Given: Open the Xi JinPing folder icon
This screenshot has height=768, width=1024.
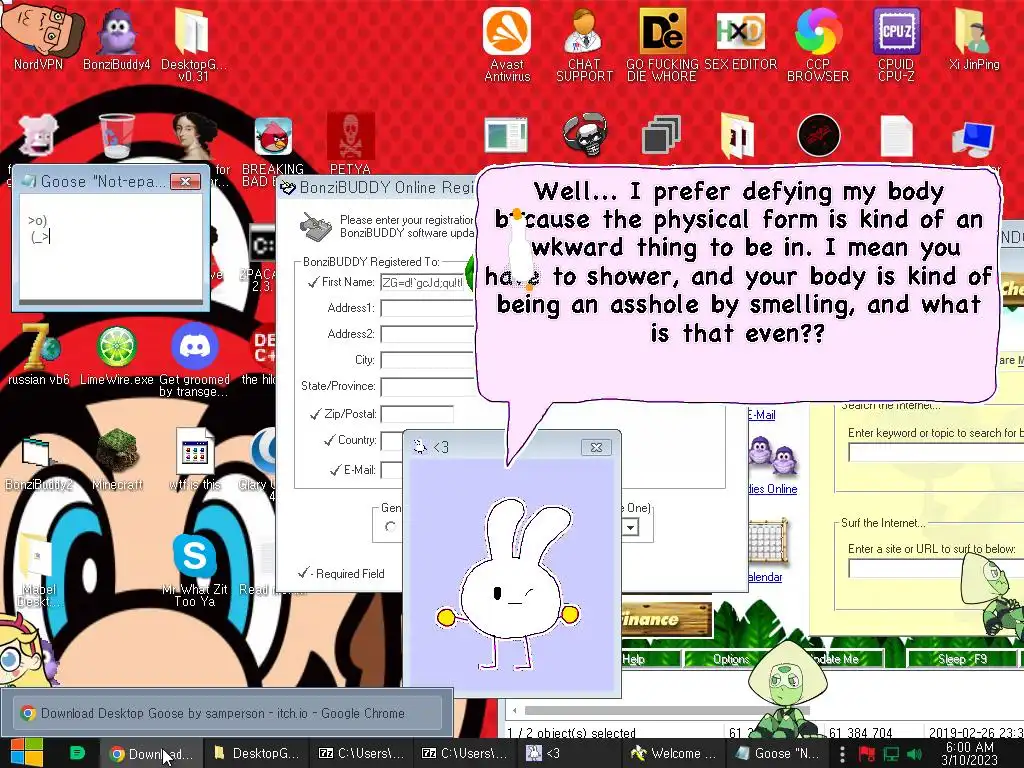Looking at the screenshot, I should (974, 38).
